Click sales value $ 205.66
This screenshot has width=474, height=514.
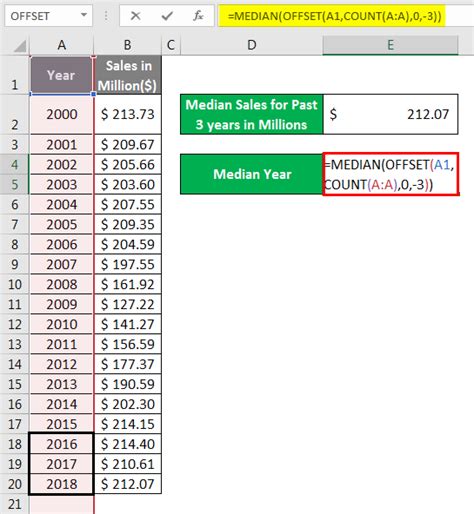point(128,165)
